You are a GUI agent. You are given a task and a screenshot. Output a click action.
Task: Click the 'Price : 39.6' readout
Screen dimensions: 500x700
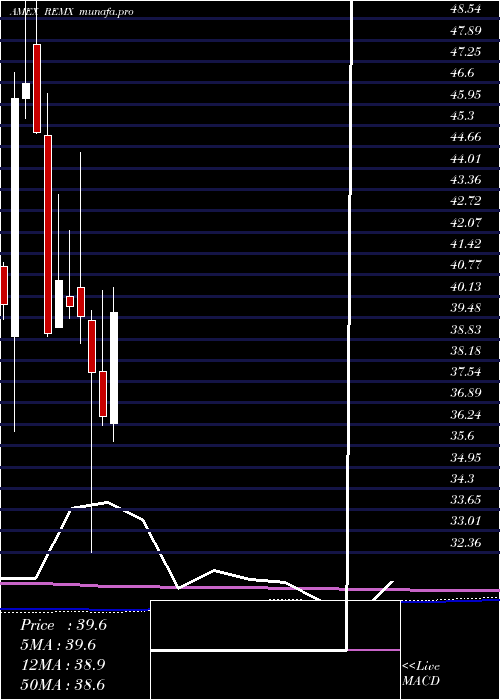(63, 625)
